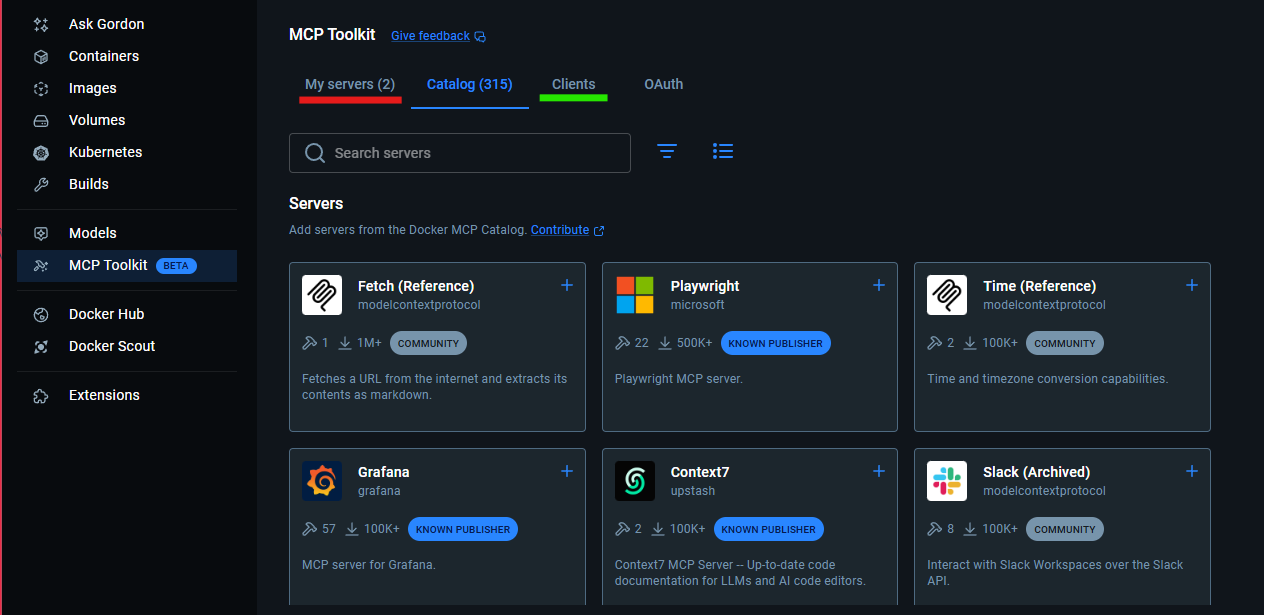This screenshot has height=615, width=1264.
Task: Click the Grafana logo
Action: click(x=322, y=481)
